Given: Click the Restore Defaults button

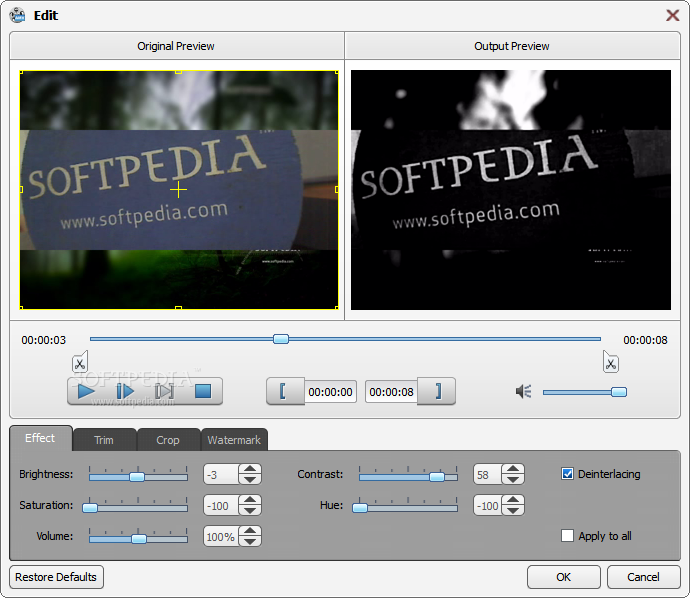Looking at the screenshot, I should (56, 577).
